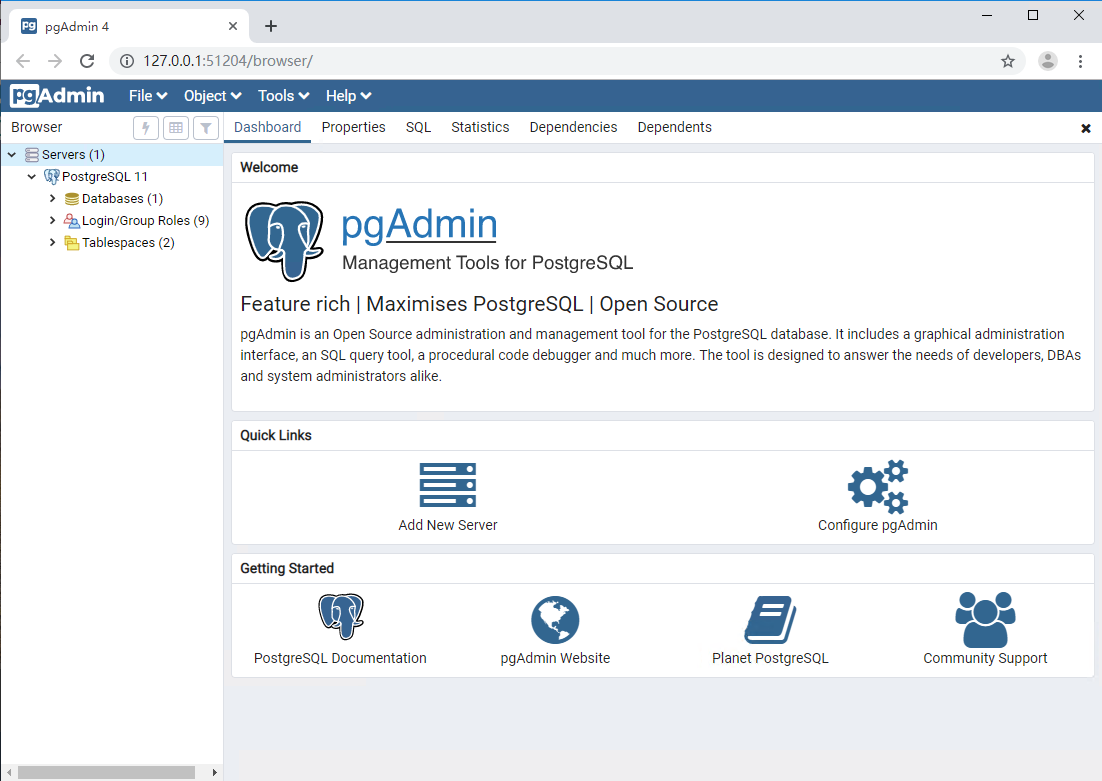
Task: Click the Servers group icon
Action: point(32,155)
